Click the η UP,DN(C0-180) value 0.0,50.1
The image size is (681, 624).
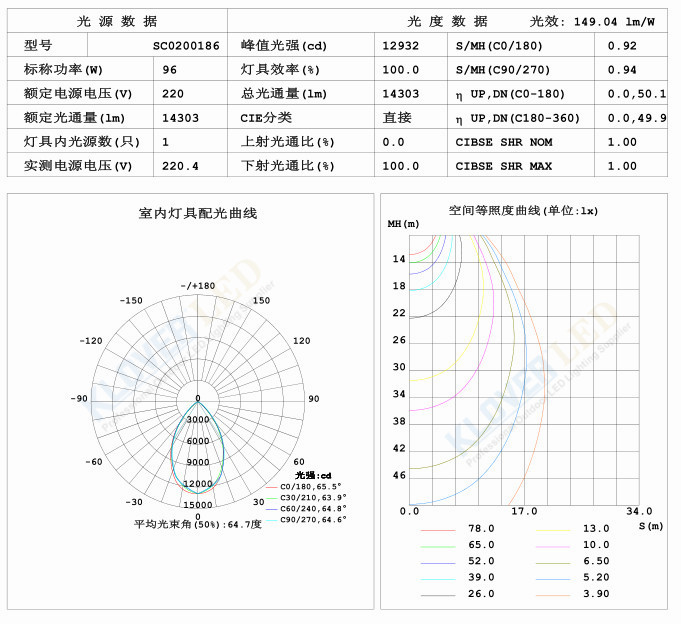tap(637, 93)
